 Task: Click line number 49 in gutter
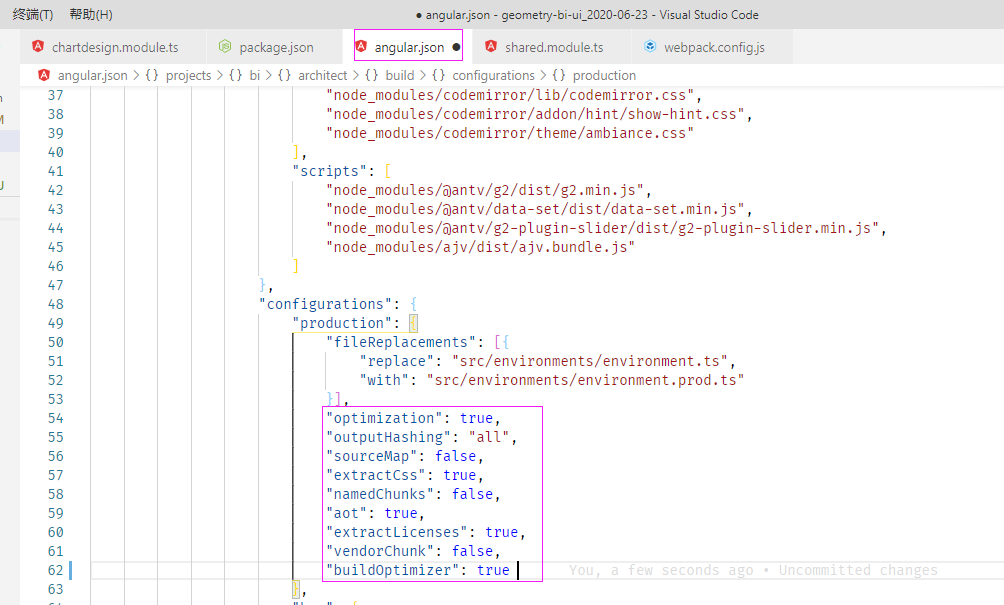point(56,323)
